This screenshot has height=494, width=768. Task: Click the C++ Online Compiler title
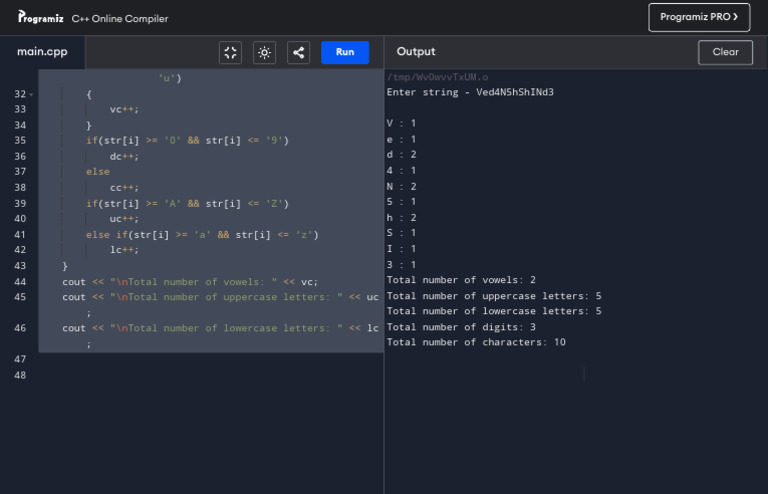[120, 18]
